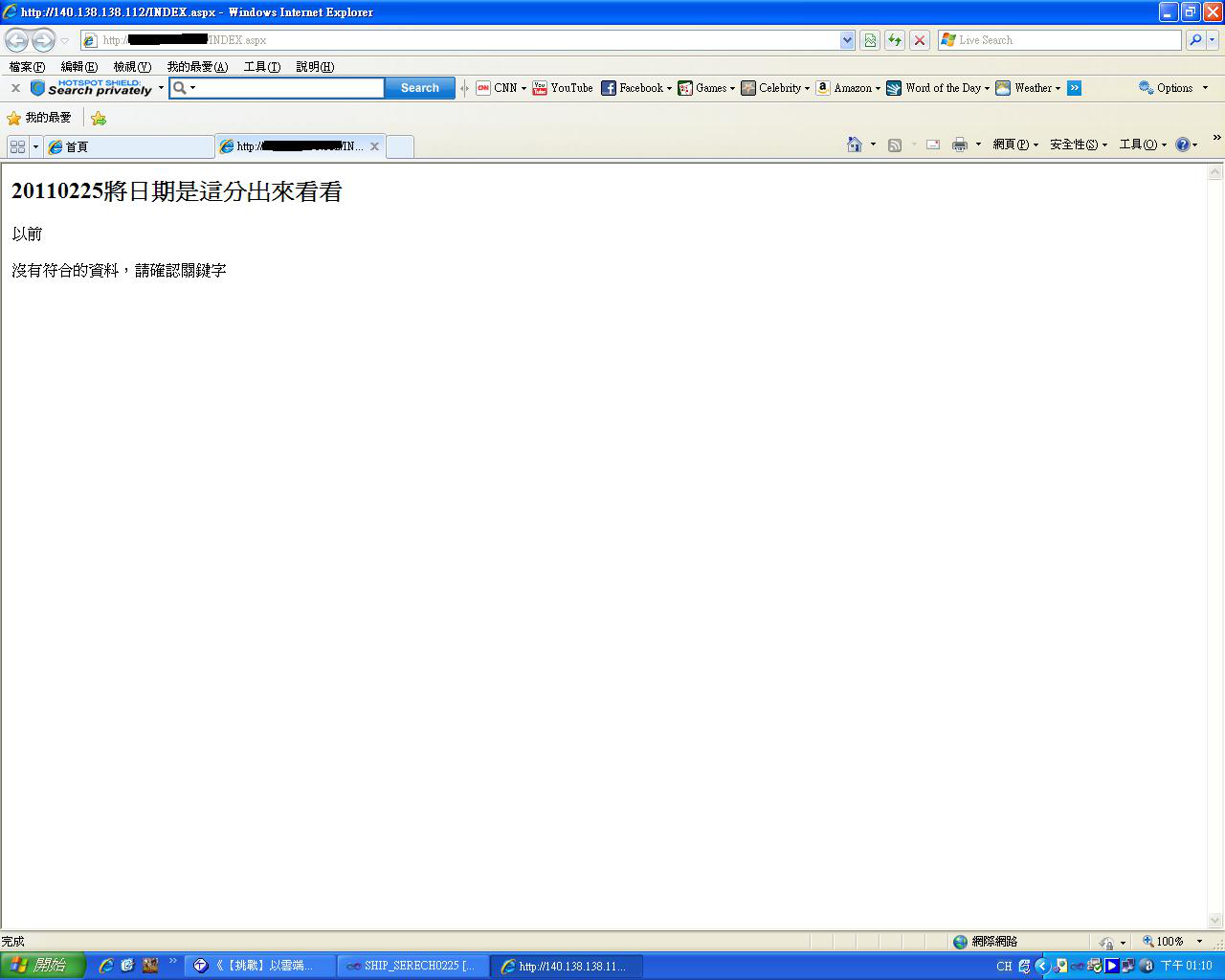Open Quick Tabs grid icon
Screen dimensions: 1225x980
click(x=17, y=146)
